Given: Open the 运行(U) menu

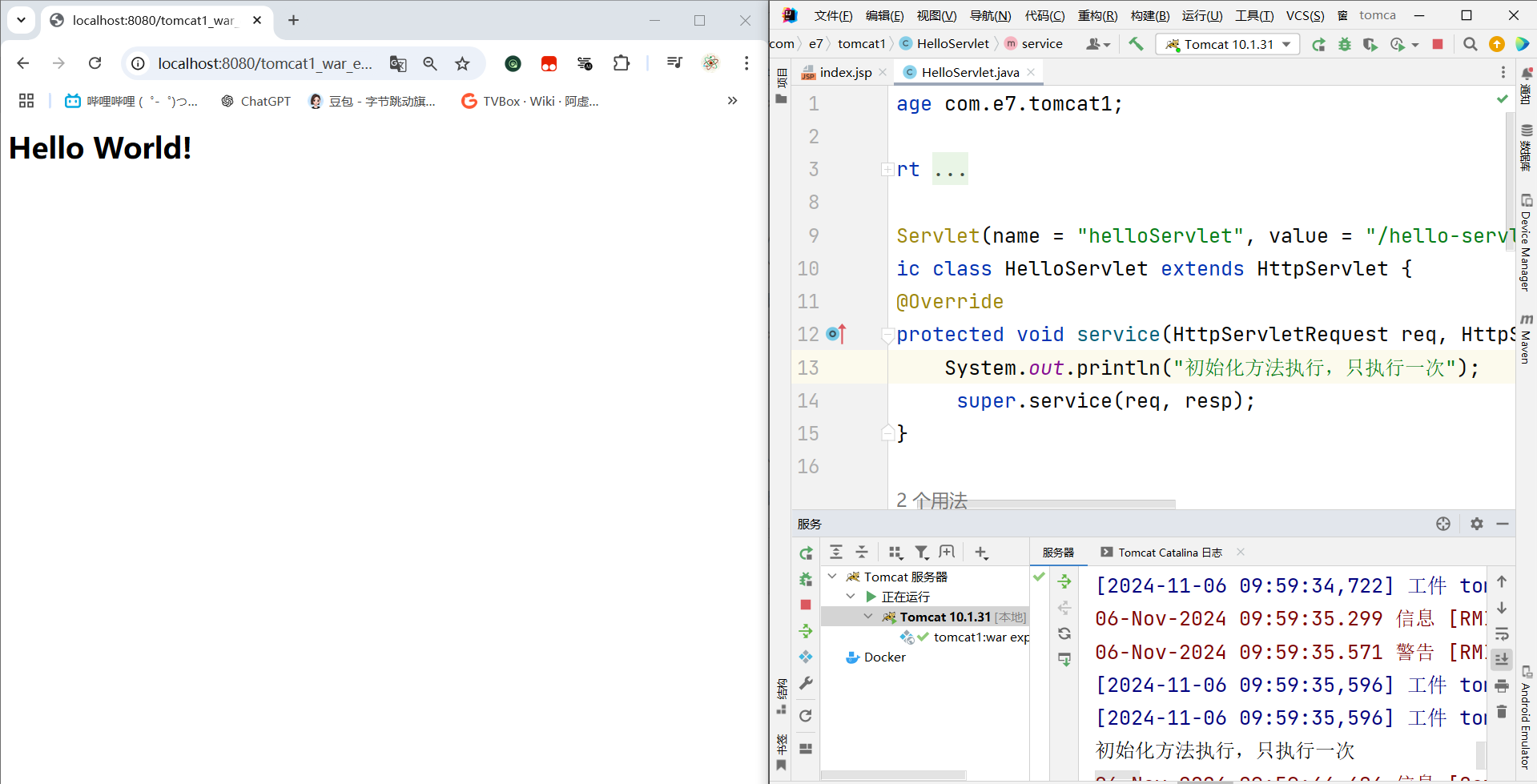Looking at the screenshot, I should (1202, 15).
